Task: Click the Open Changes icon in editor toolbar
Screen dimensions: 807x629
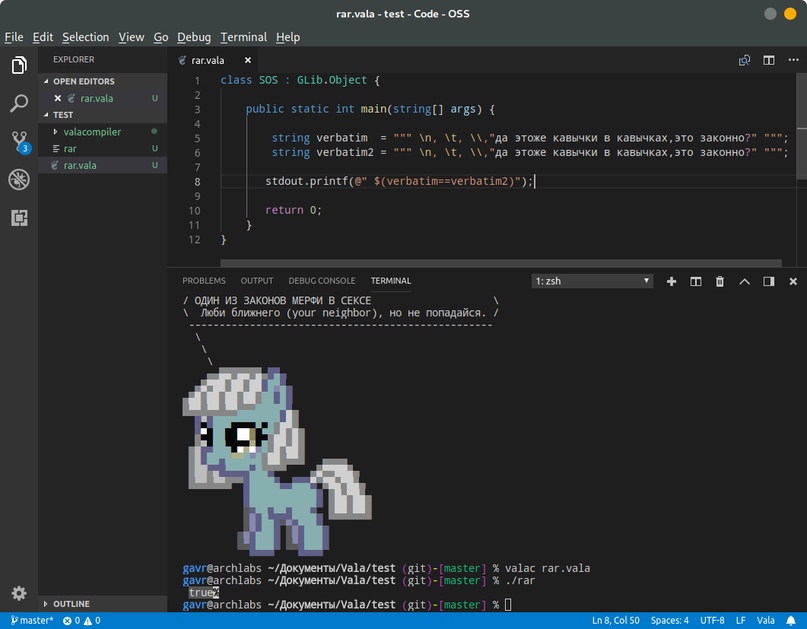Action: coord(744,60)
